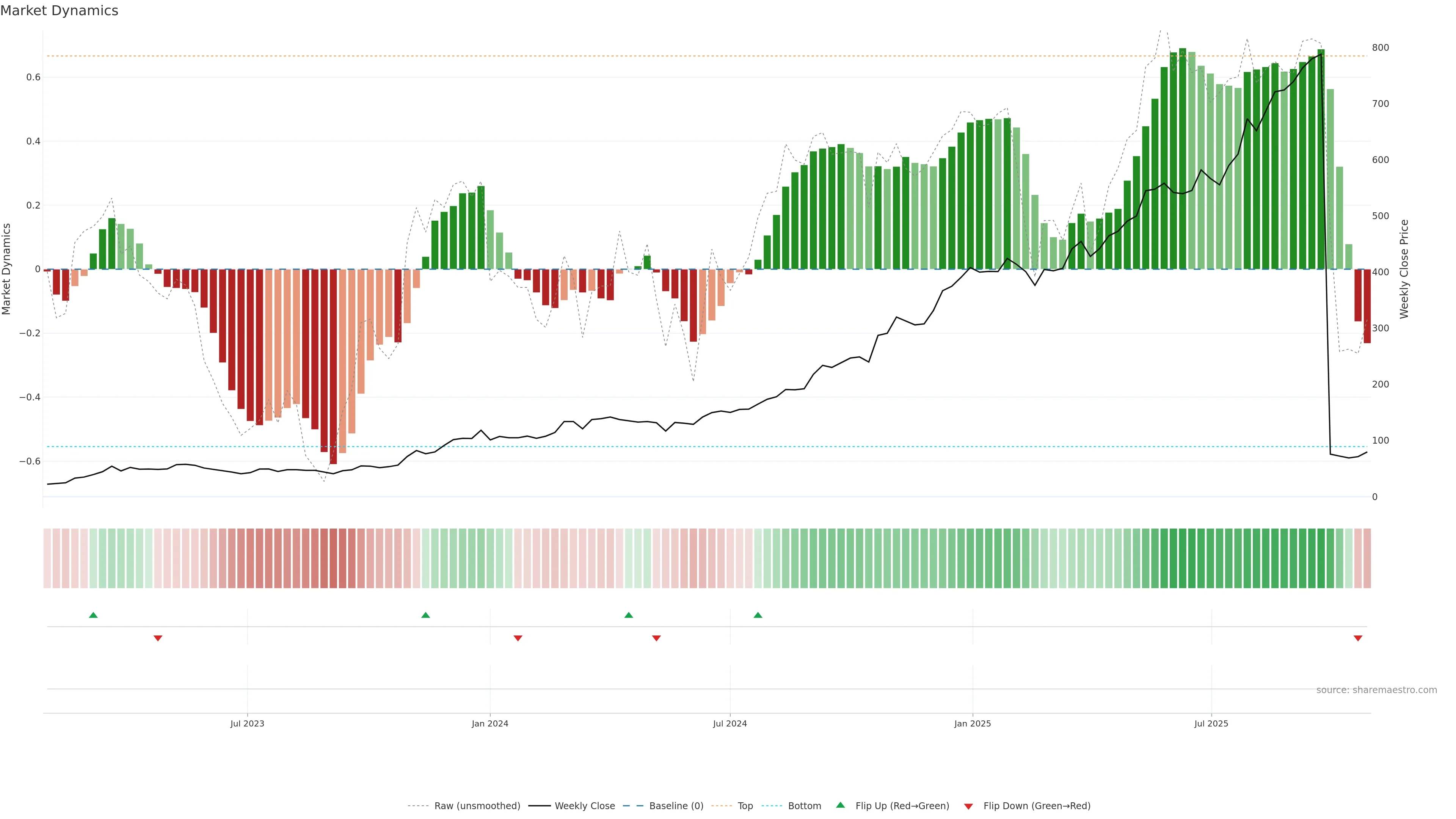Toggle the Baseline (0) legend entry
Viewport: 1456px width, 819px height.
coord(676,806)
